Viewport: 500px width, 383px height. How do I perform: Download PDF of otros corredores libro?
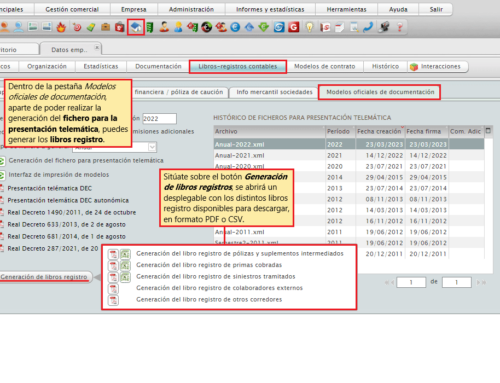point(113,300)
